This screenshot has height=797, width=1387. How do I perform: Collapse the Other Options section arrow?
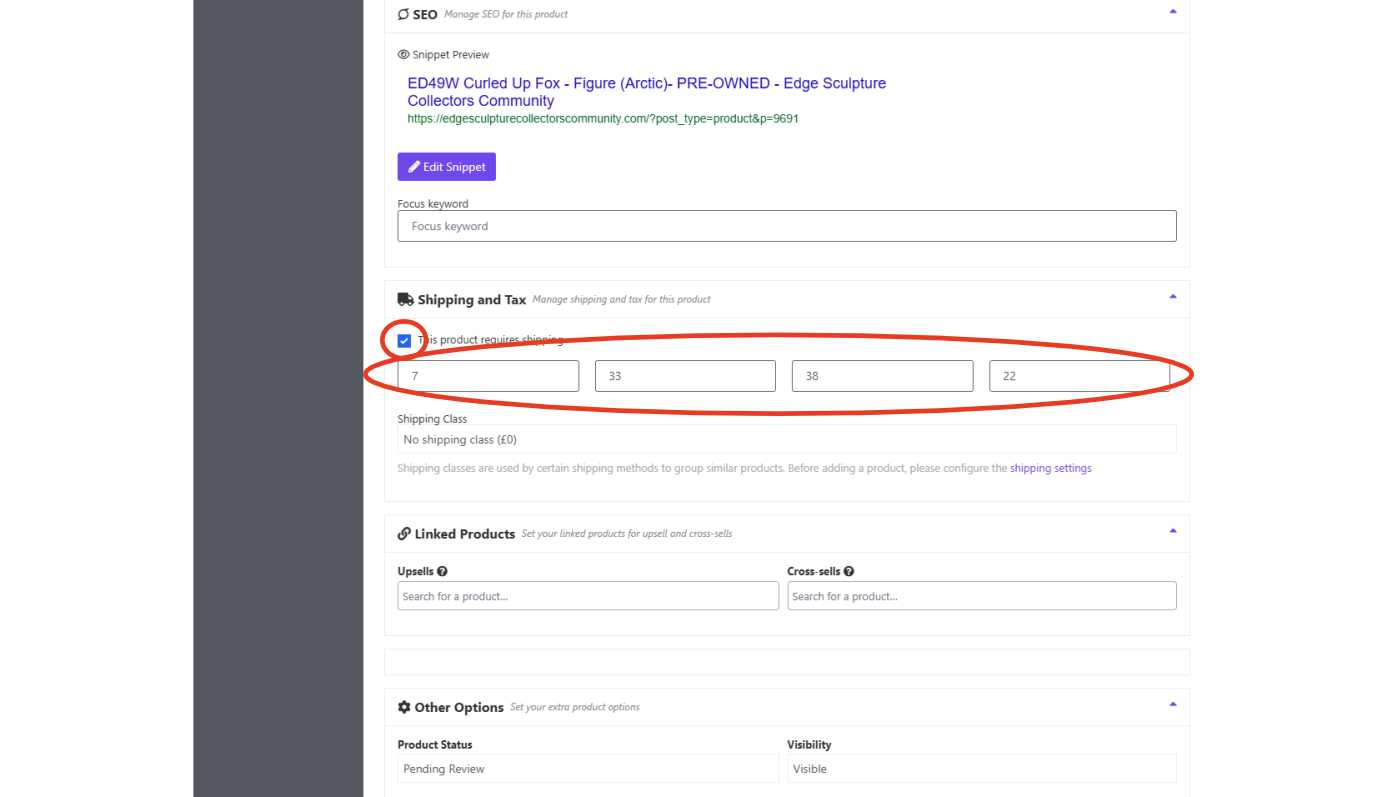click(1172, 705)
